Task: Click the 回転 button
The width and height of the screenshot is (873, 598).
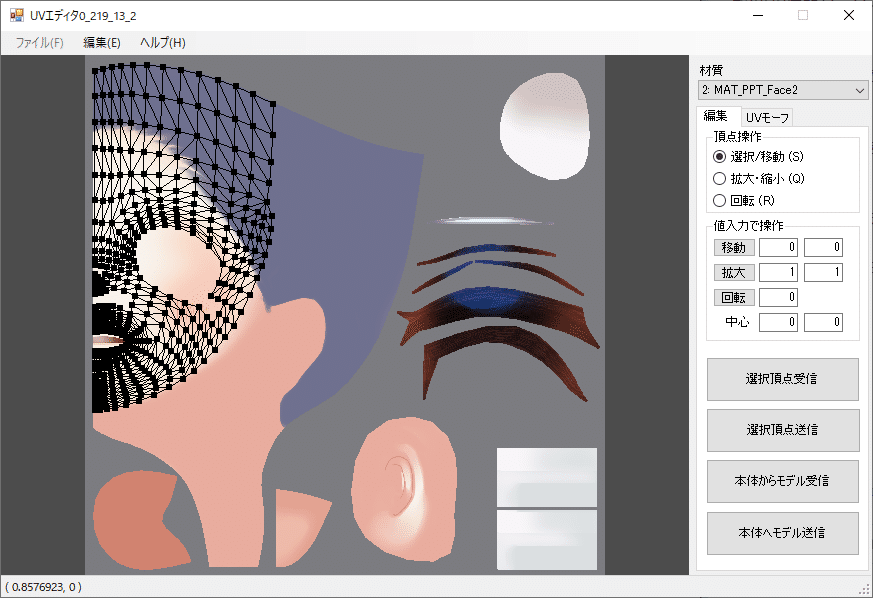Action: pos(734,297)
